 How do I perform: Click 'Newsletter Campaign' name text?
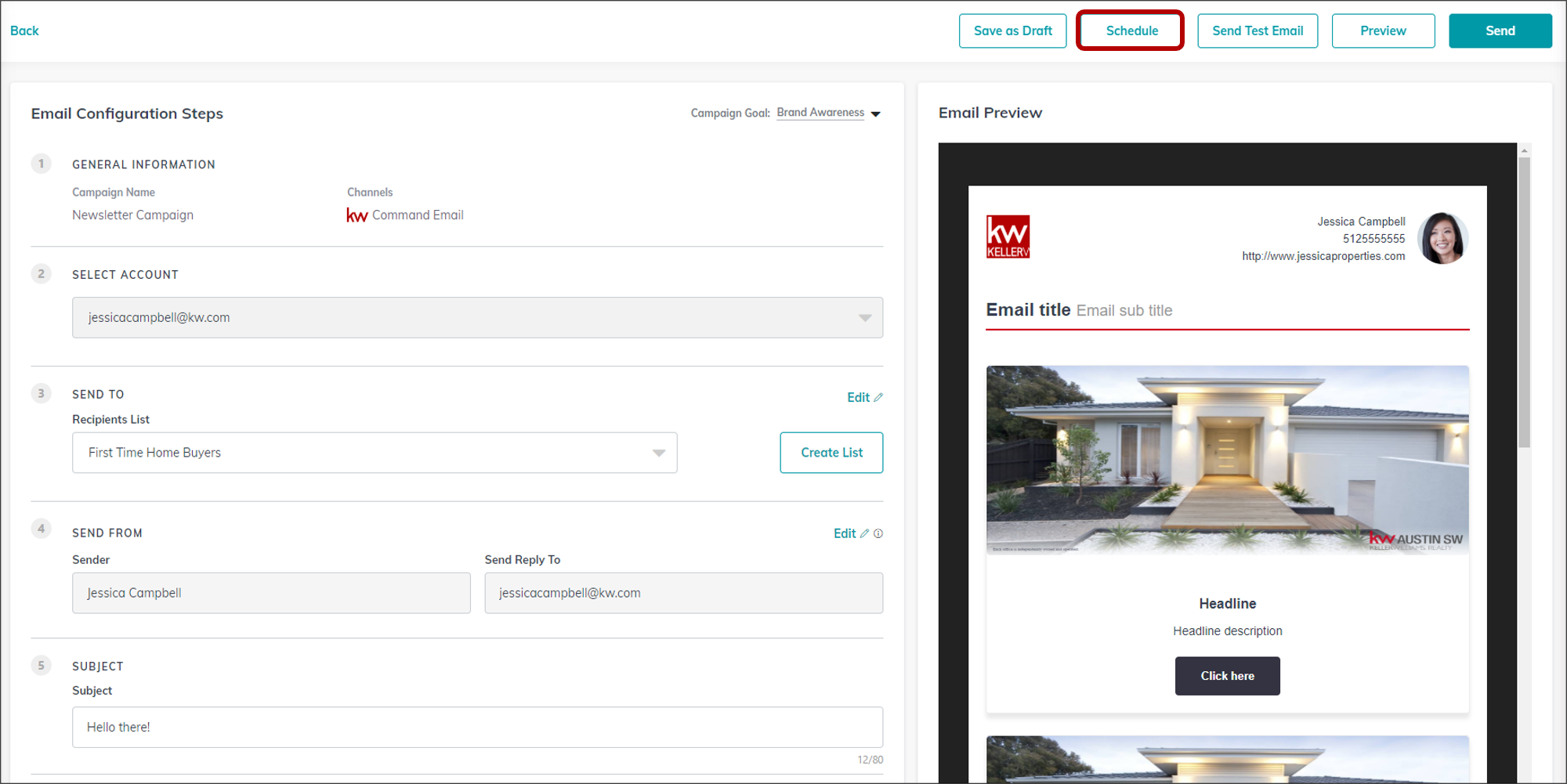tap(132, 215)
